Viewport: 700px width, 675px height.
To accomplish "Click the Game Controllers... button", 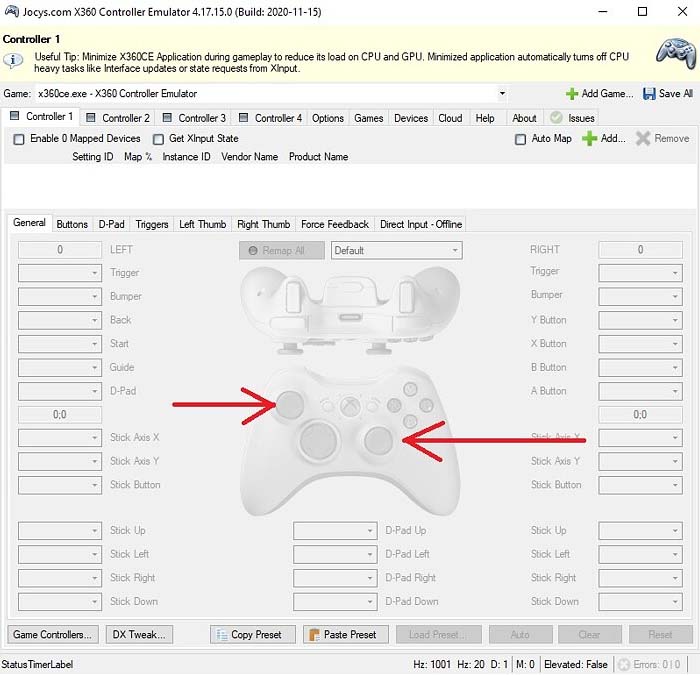I will tap(53, 634).
